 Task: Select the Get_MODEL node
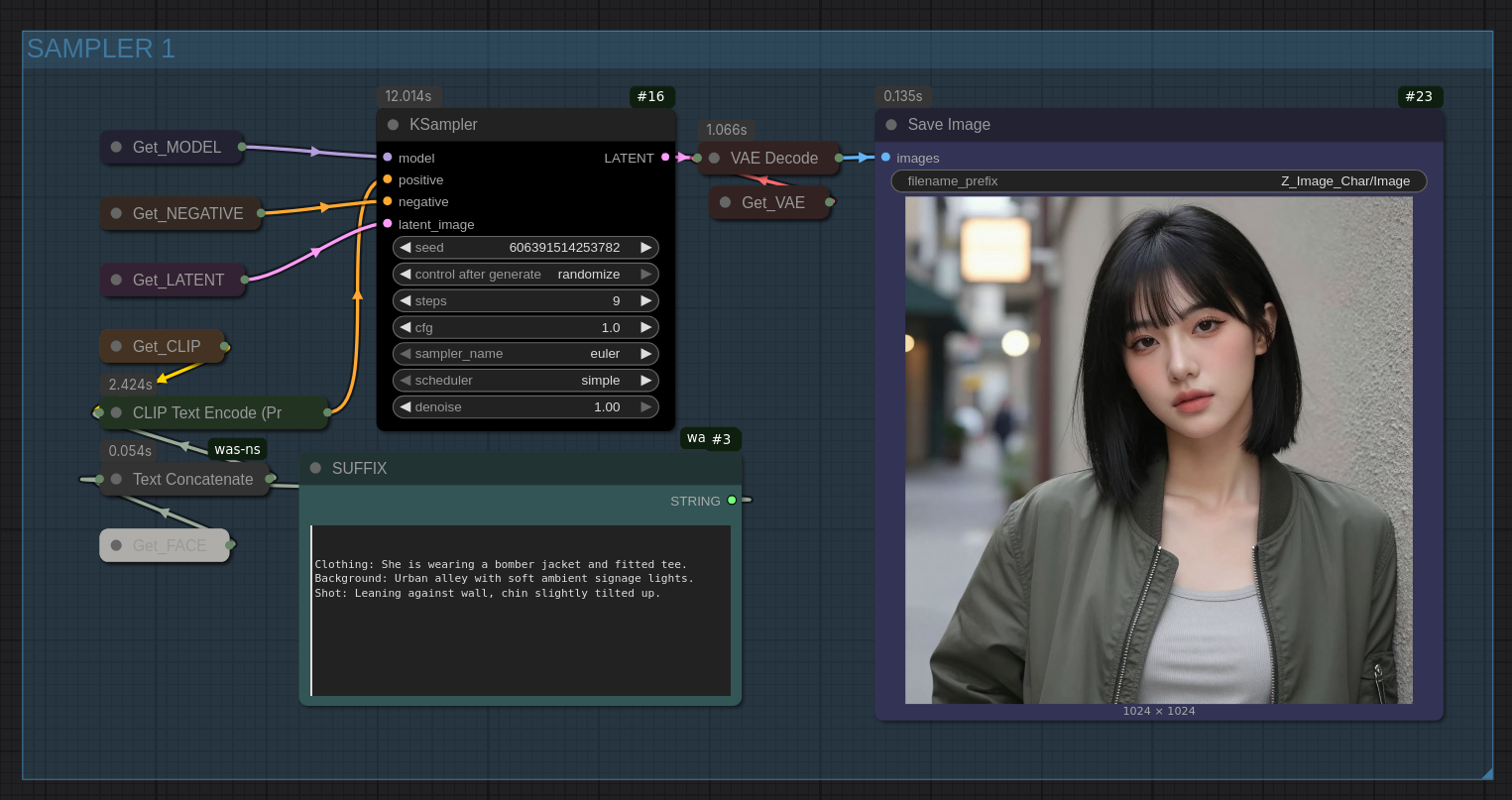[175, 148]
